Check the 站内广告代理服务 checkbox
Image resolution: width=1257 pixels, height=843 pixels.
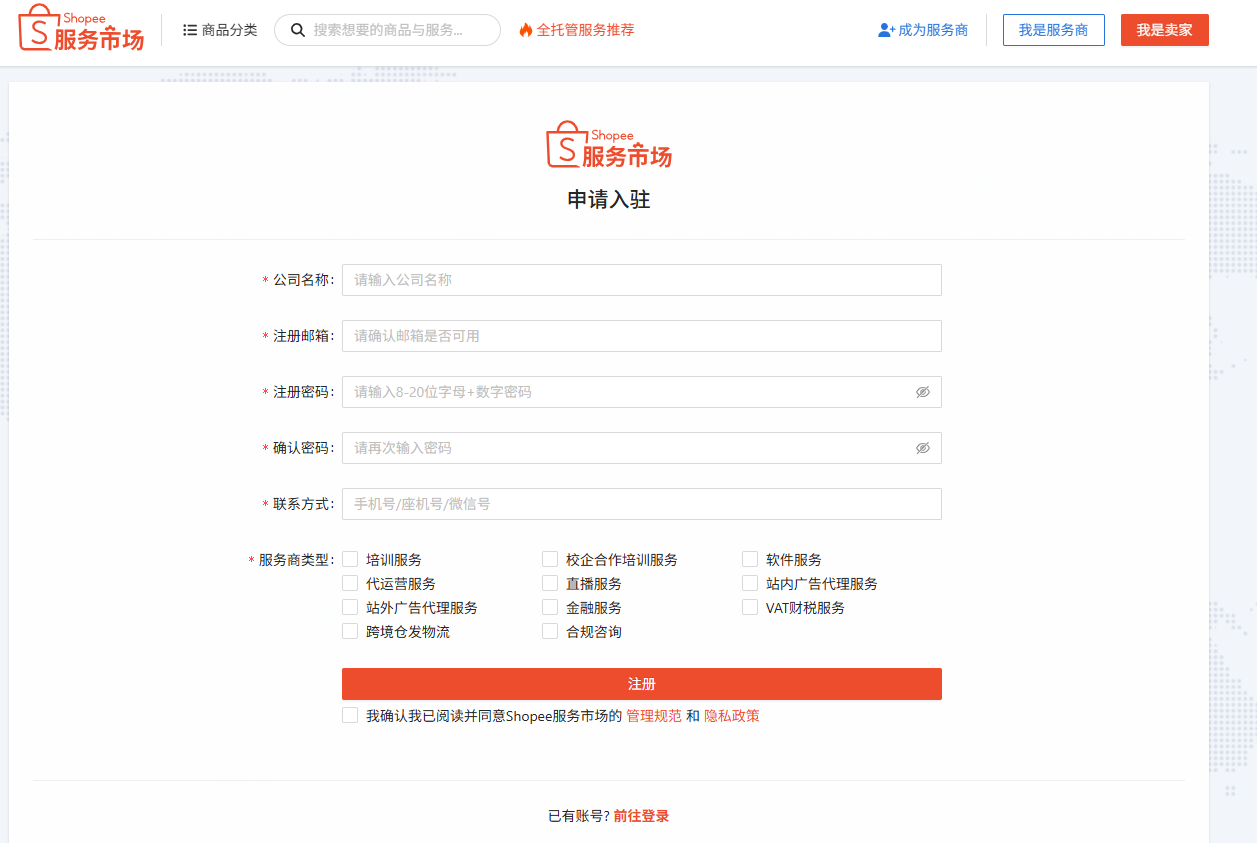750,583
